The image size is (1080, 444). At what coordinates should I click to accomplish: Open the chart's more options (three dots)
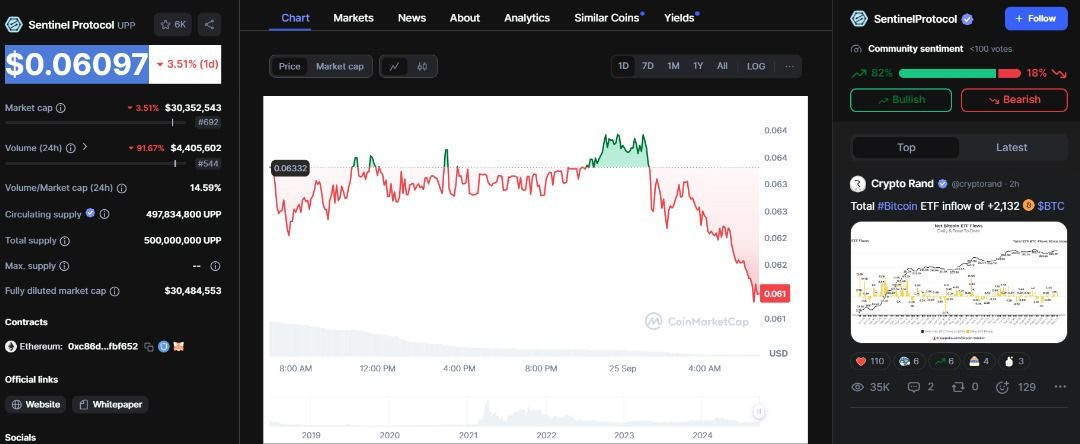789,66
